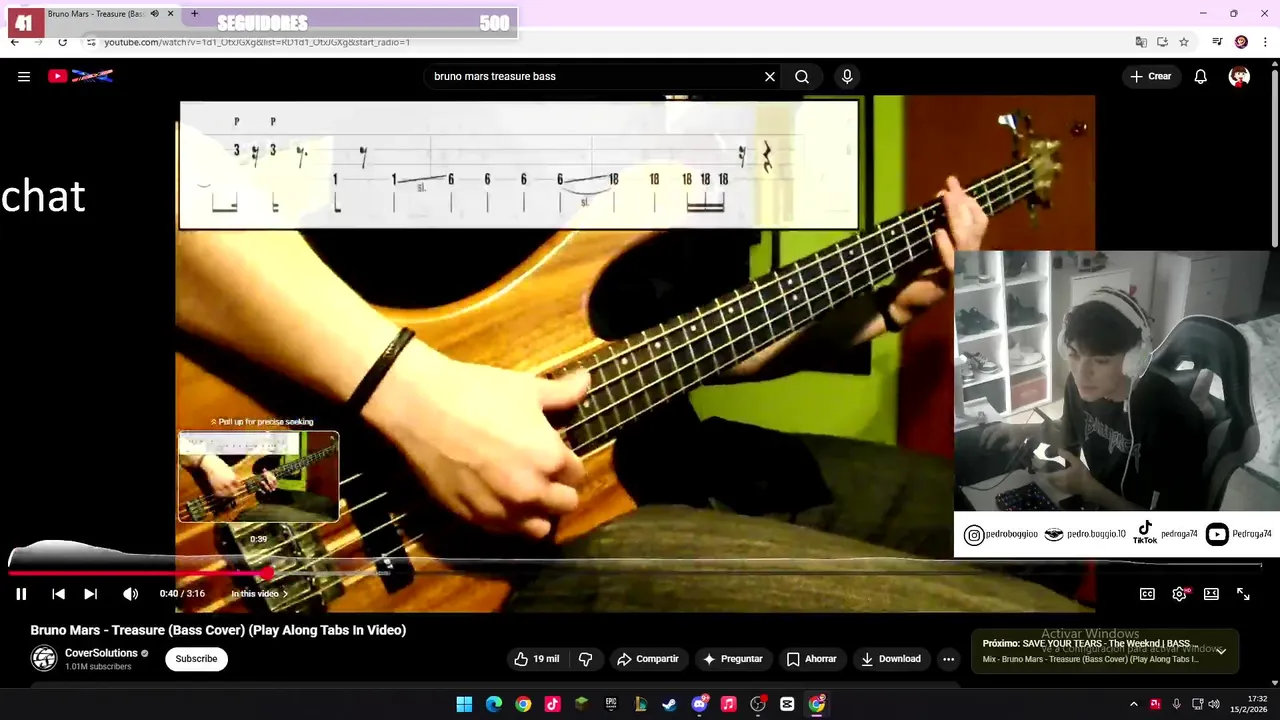
Task: Reload the page in Chrome
Action: (x=62, y=42)
